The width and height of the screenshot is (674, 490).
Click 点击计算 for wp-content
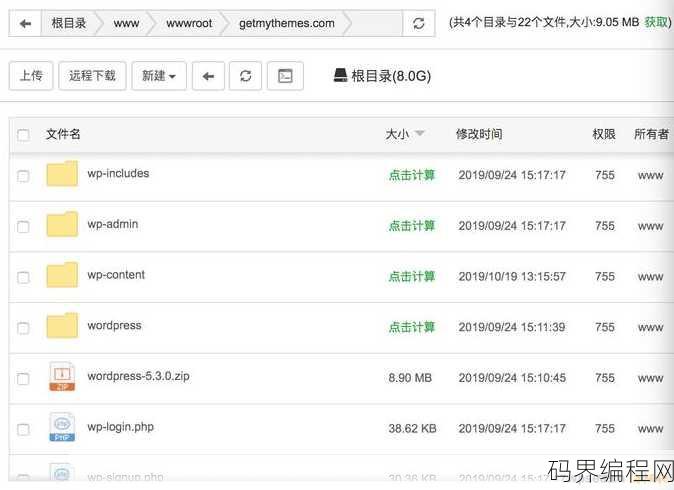[x=412, y=277]
